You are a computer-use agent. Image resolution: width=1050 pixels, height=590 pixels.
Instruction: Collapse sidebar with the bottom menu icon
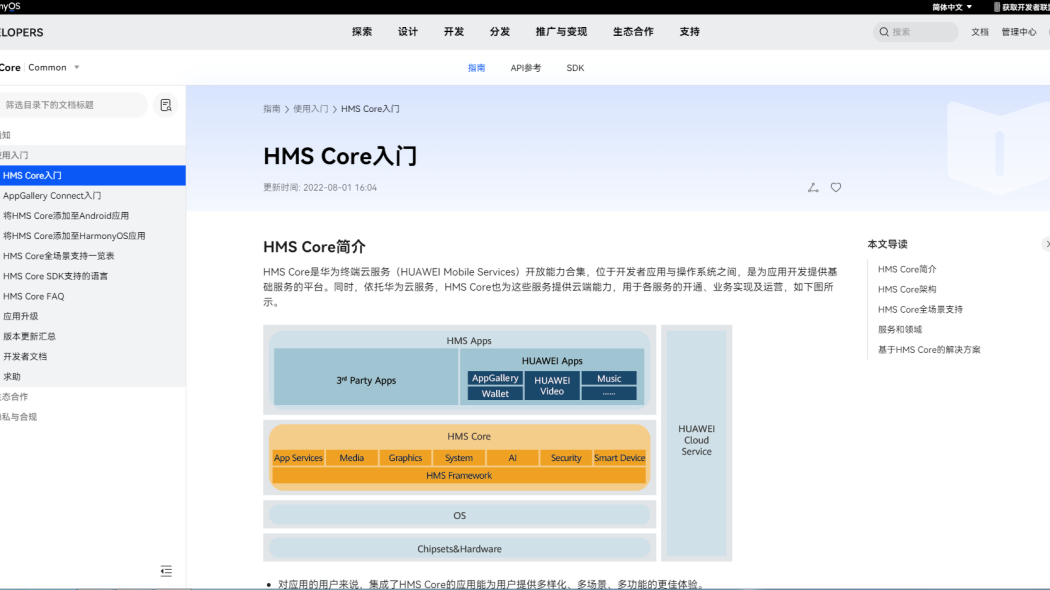pyautogui.click(x=166, y=571)
